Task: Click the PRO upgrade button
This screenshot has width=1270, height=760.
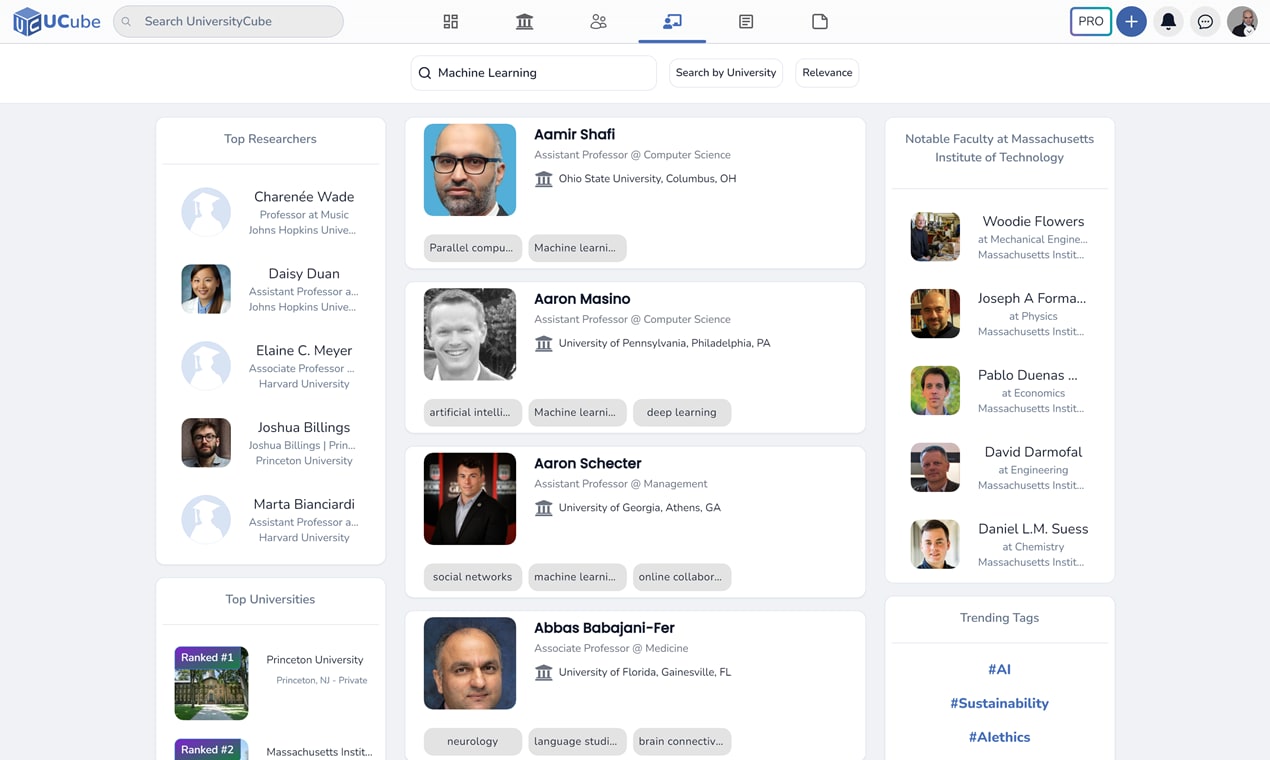Action: 1091,21
